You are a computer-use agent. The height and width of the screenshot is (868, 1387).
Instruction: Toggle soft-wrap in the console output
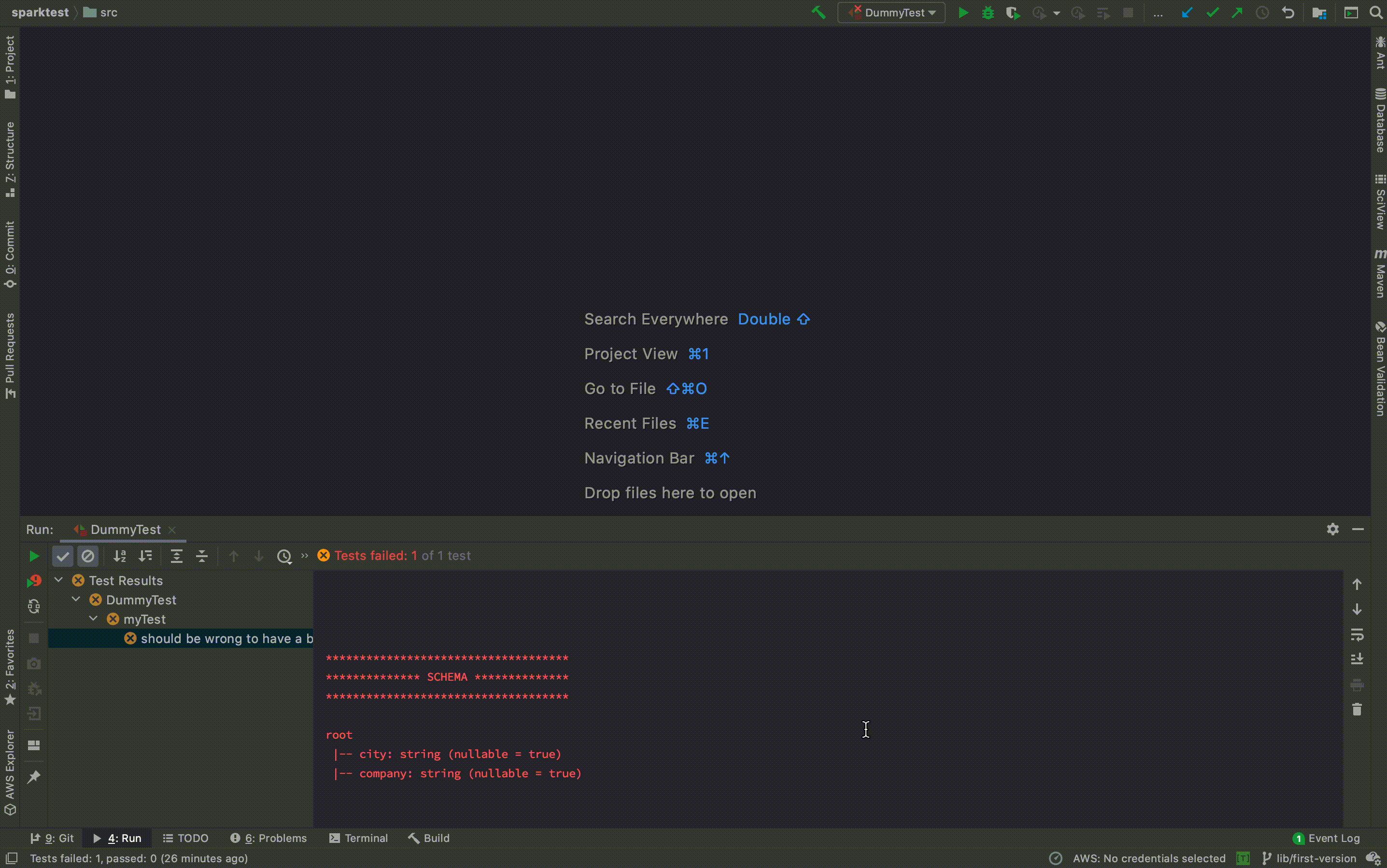pyautogui.click(x=1357, y=634)
